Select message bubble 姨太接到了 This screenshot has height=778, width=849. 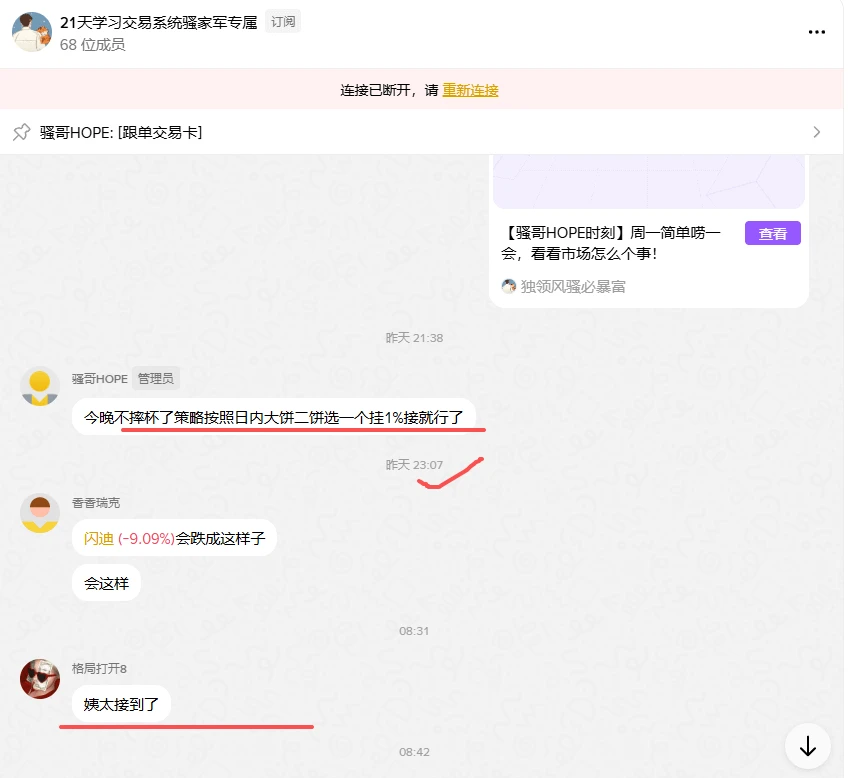point(121,704)
